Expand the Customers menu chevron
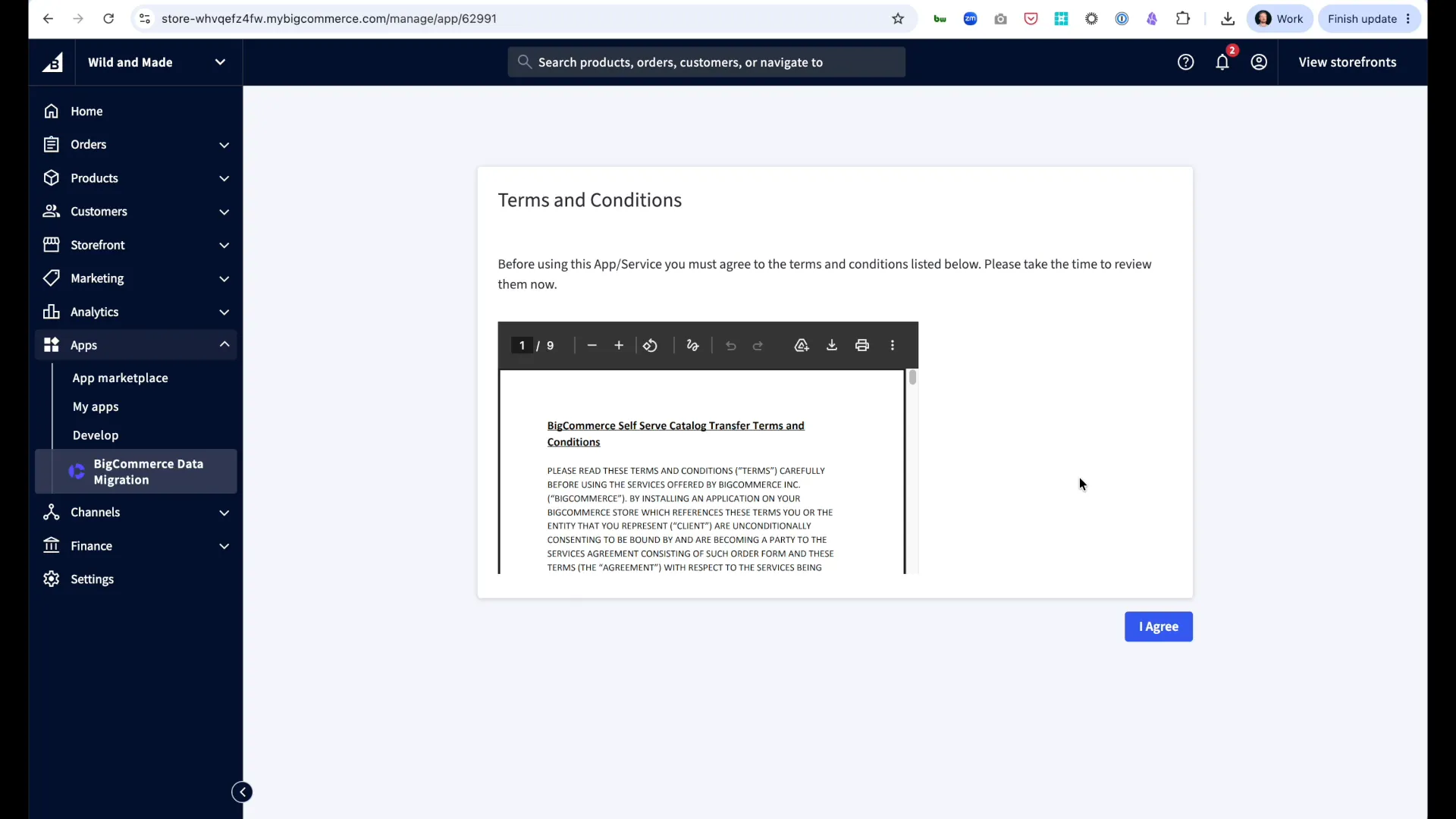 pos(224,212)
